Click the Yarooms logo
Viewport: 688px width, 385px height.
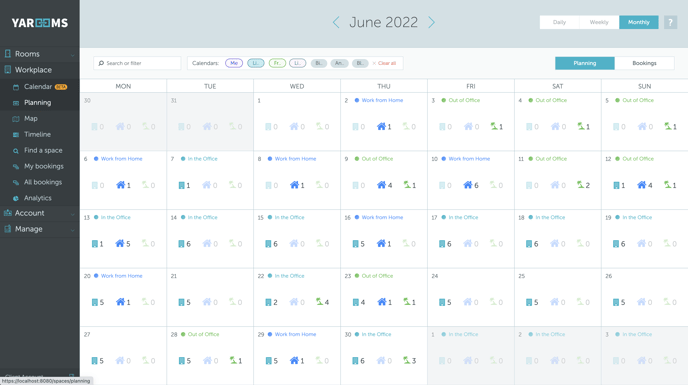(40, 23)
